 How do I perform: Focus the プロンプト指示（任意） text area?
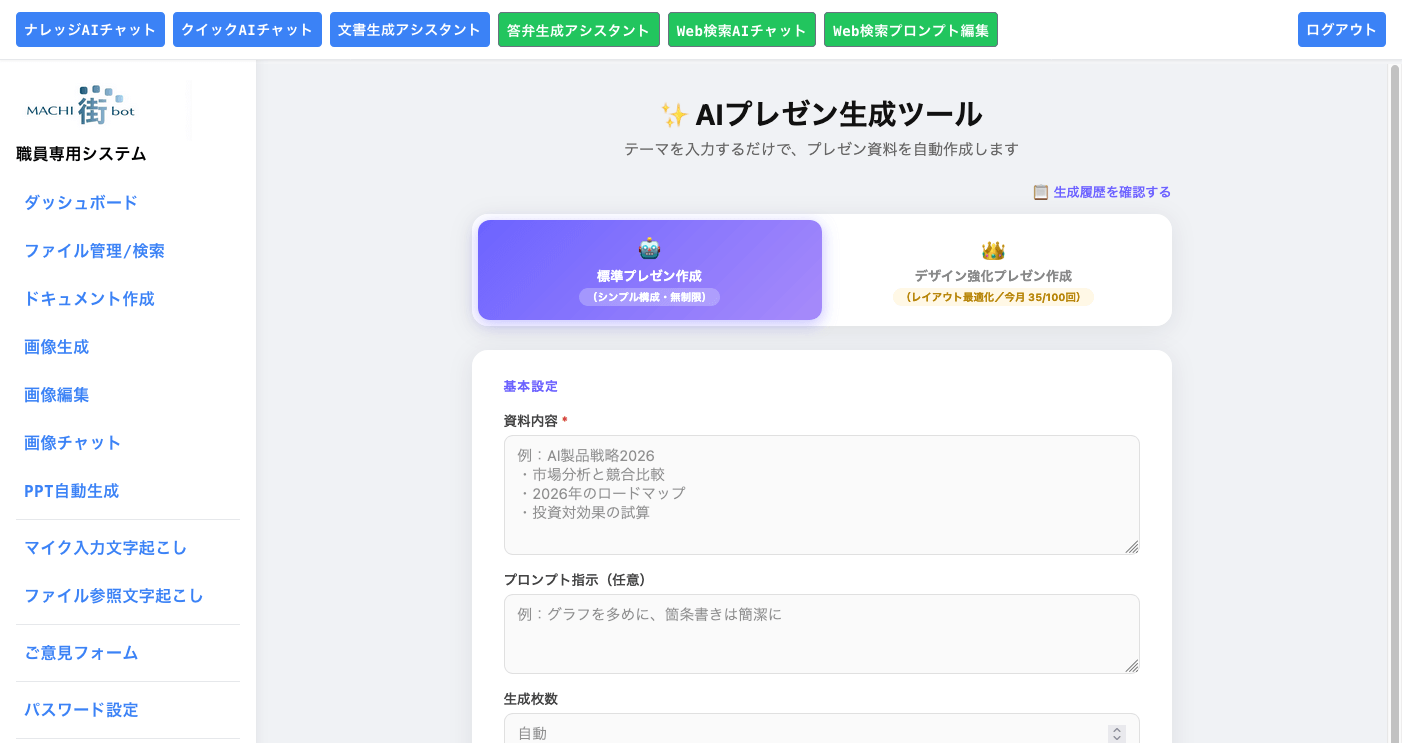coord(822,634)
